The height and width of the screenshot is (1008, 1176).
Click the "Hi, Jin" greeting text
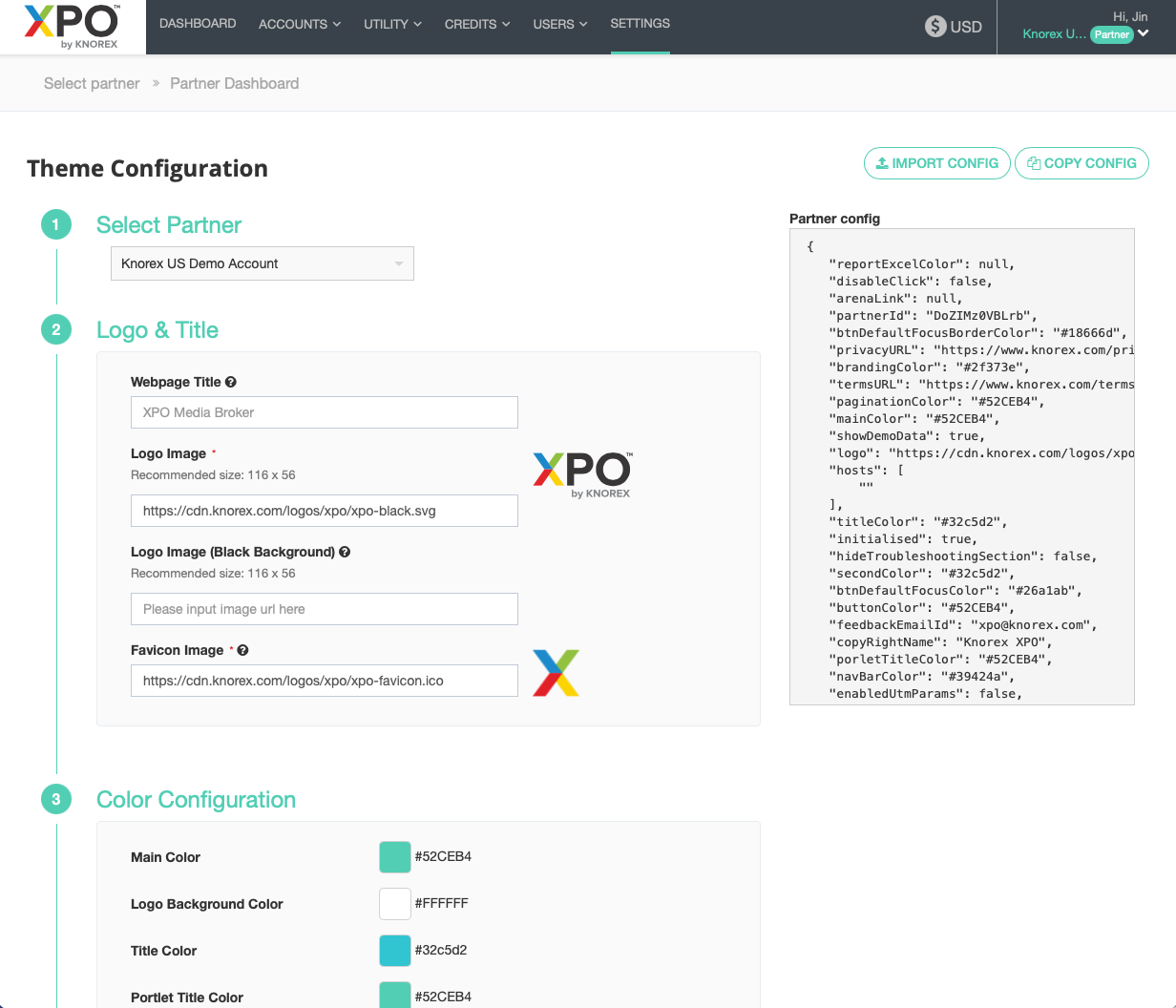tap(1130, 16)
